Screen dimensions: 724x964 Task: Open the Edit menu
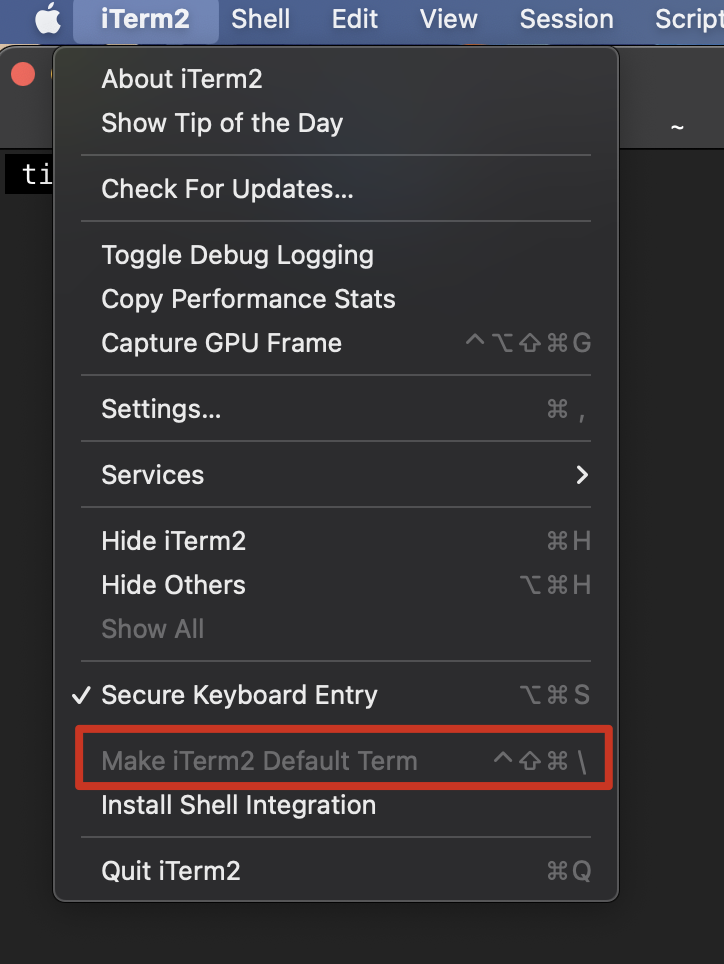pos(355,19)
